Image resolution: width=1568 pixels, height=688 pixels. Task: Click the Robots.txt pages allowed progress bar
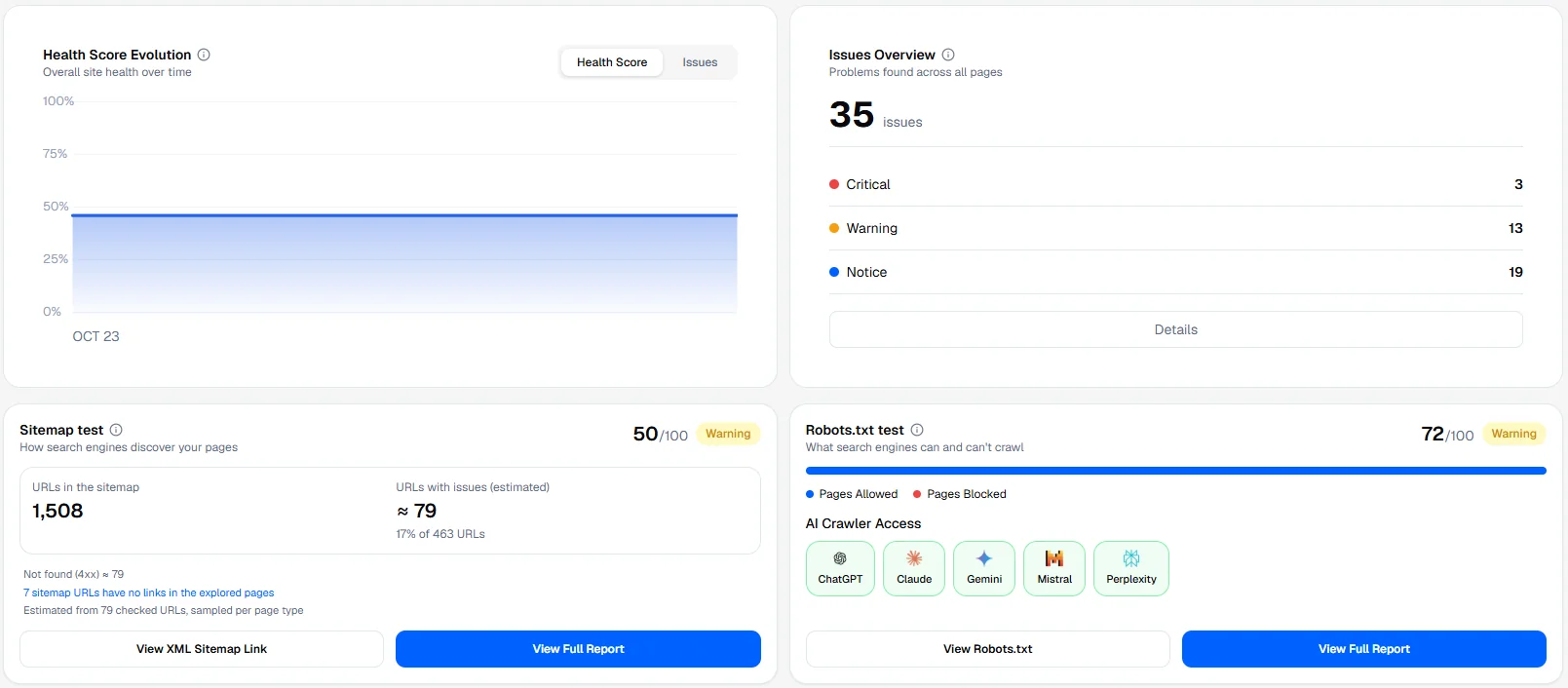[x=1175, y=471]
